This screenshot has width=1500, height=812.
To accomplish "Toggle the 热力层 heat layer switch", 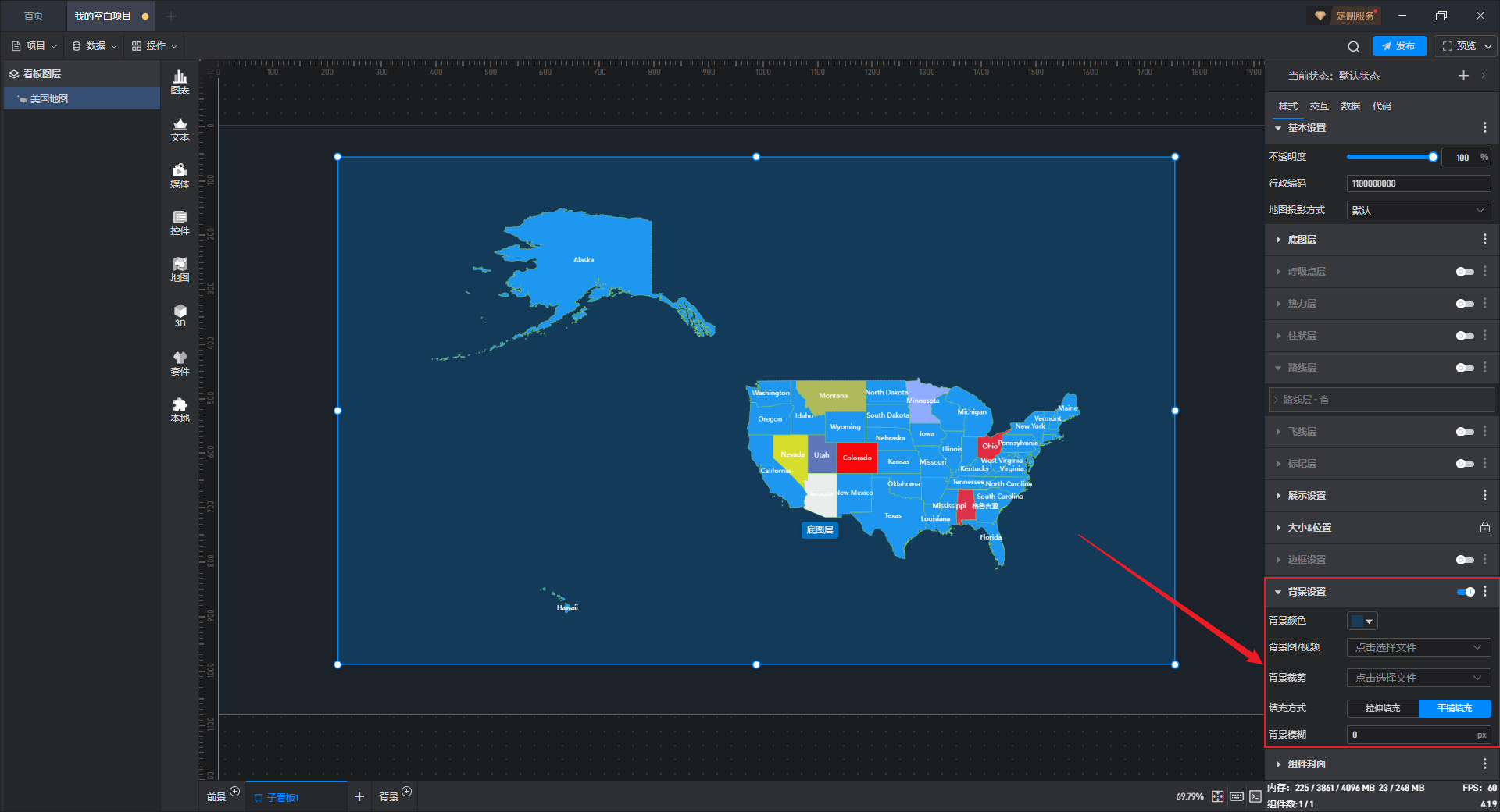I will pos(1465,304).
